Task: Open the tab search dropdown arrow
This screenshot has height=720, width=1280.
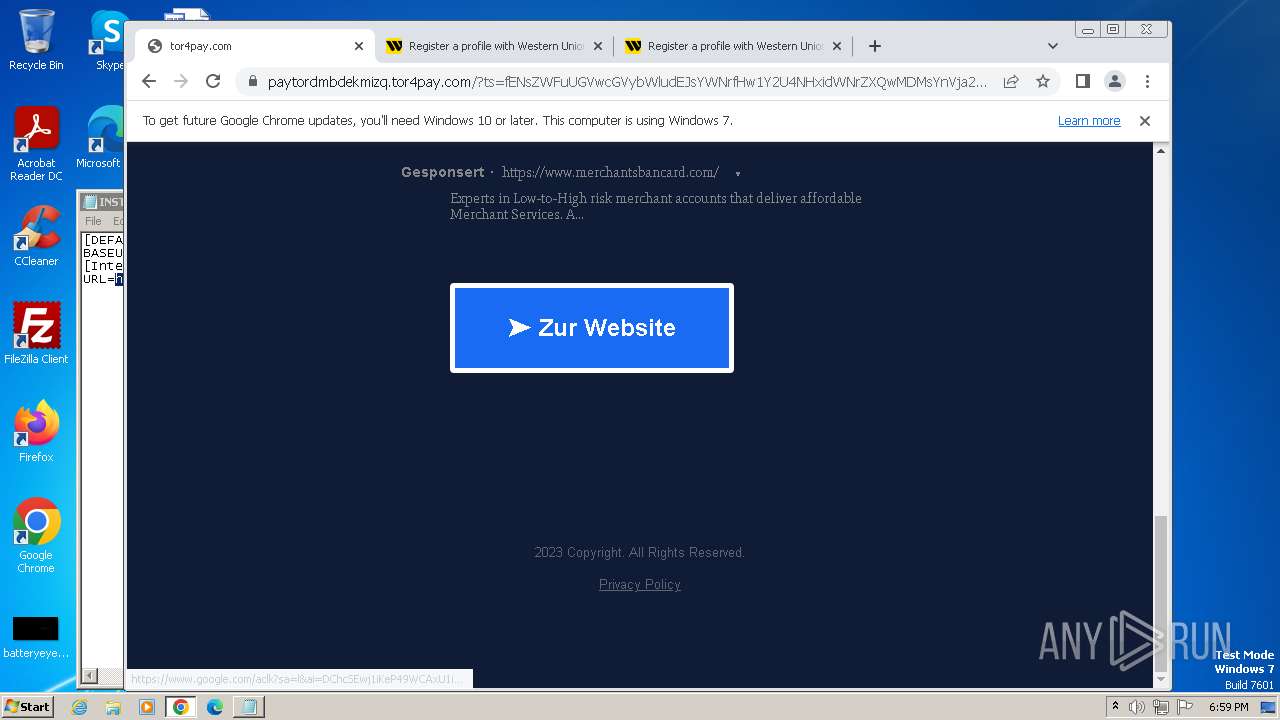Action: [x=1053, y=46]
